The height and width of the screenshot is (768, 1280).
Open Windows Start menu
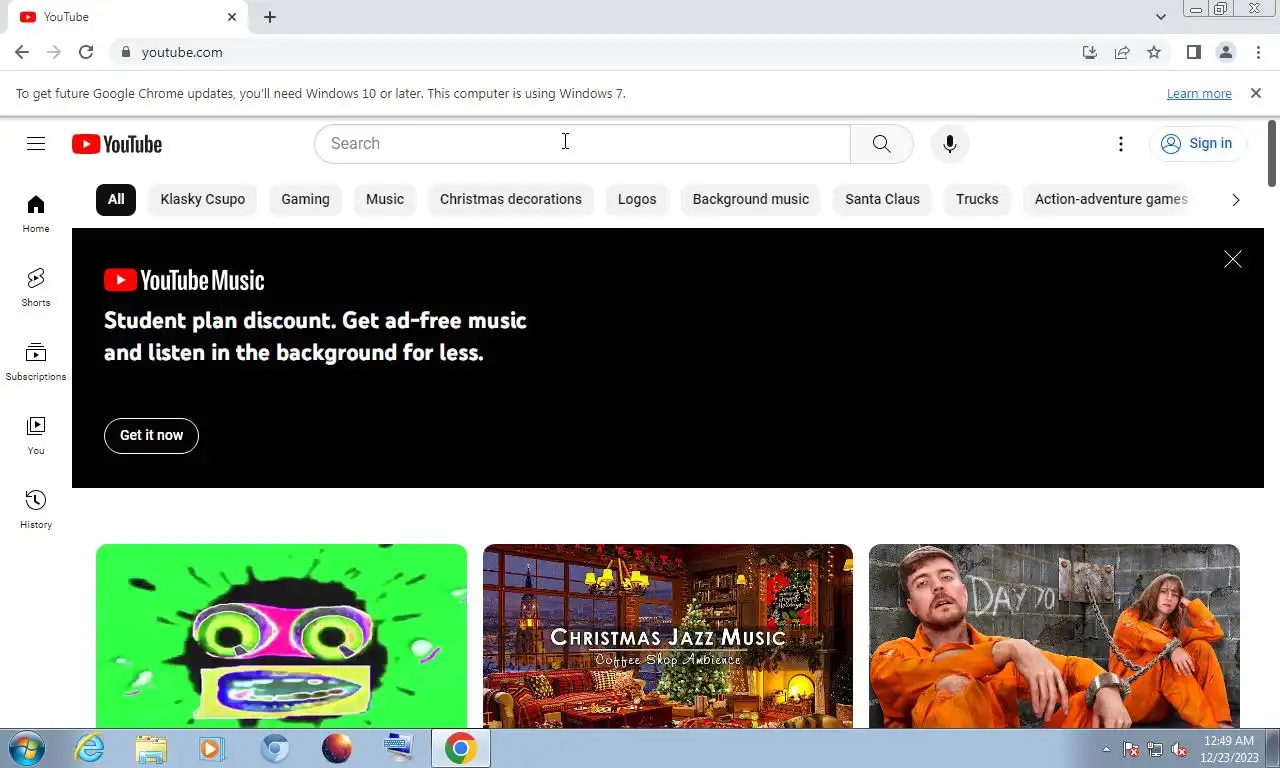point(27,748)
